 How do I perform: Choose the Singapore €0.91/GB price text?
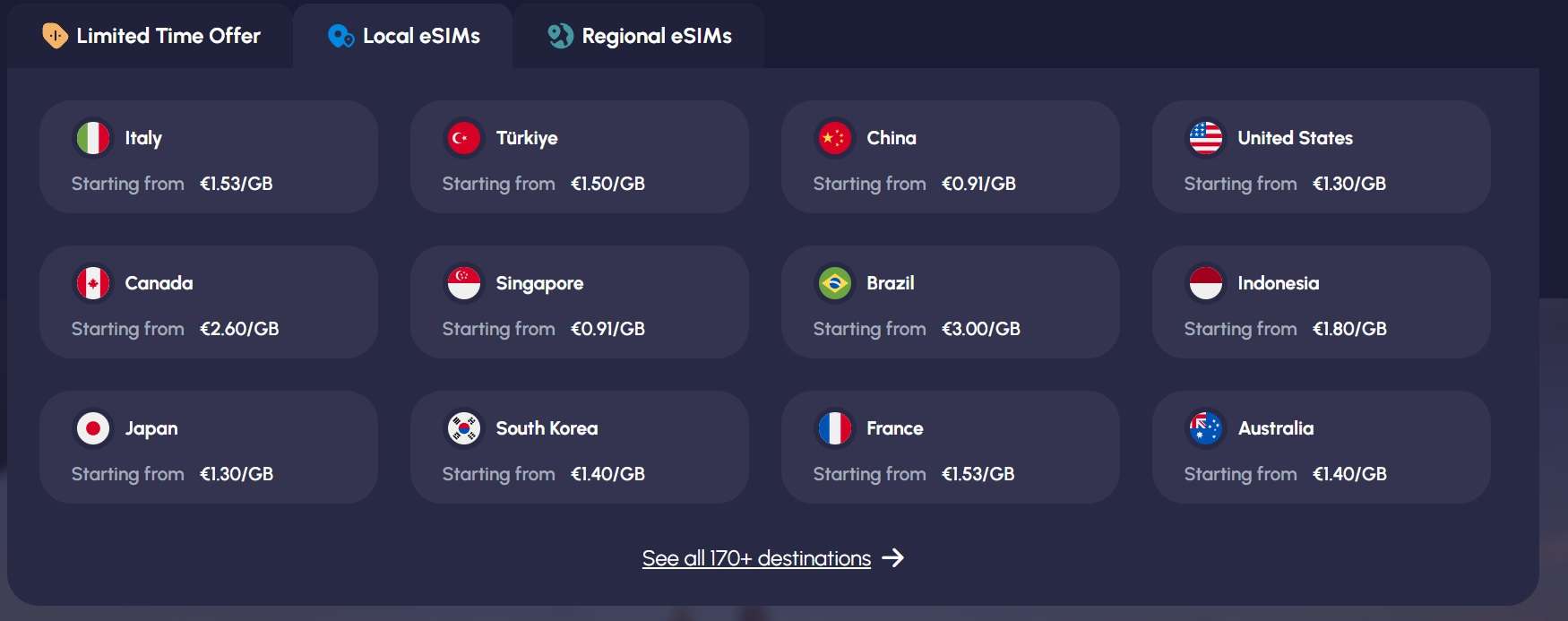pos(607,329)
